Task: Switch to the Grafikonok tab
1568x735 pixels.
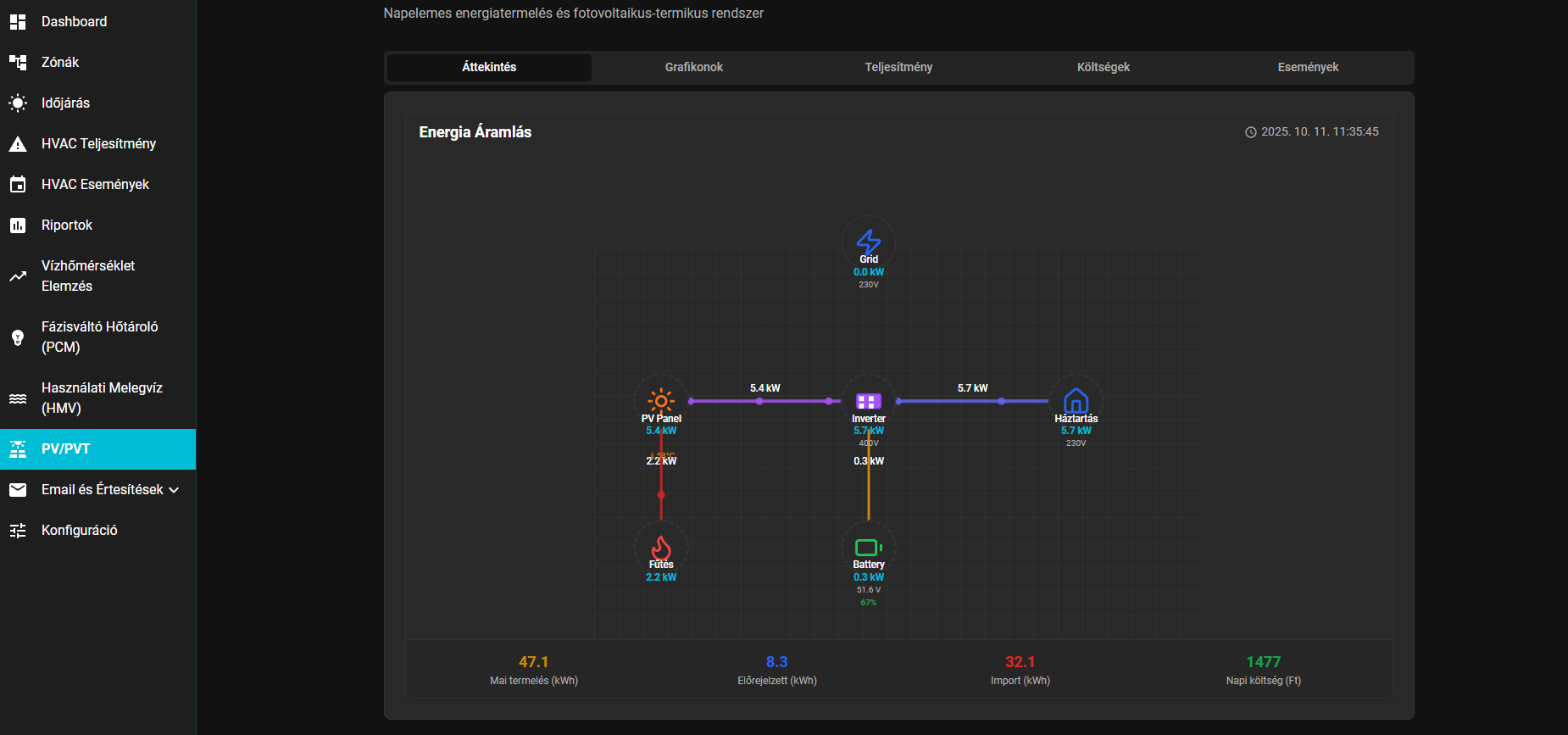Action: 694,67
